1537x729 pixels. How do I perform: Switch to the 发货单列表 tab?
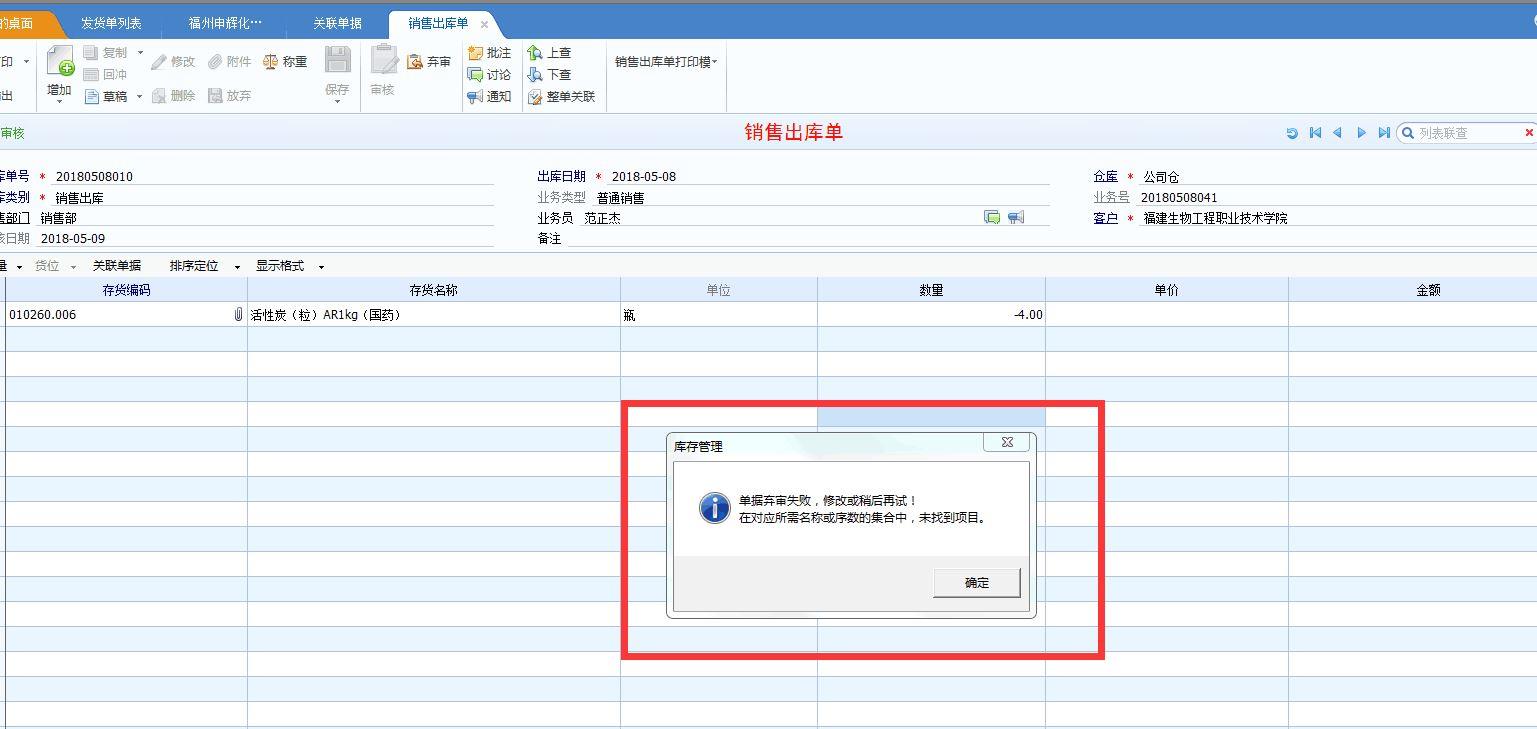click(111, 23)
